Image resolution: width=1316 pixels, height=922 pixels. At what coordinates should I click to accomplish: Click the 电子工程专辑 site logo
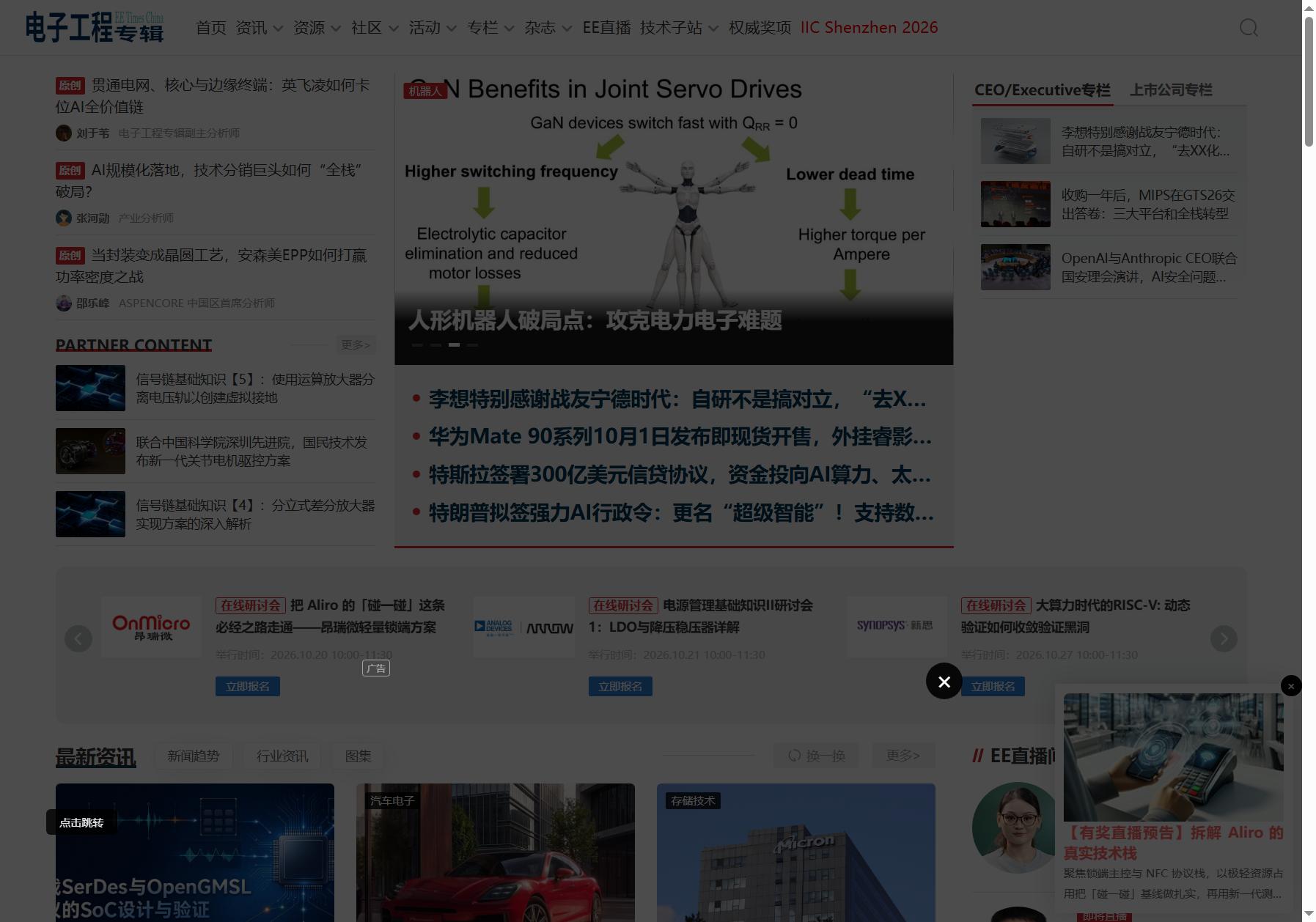point(95,27)
